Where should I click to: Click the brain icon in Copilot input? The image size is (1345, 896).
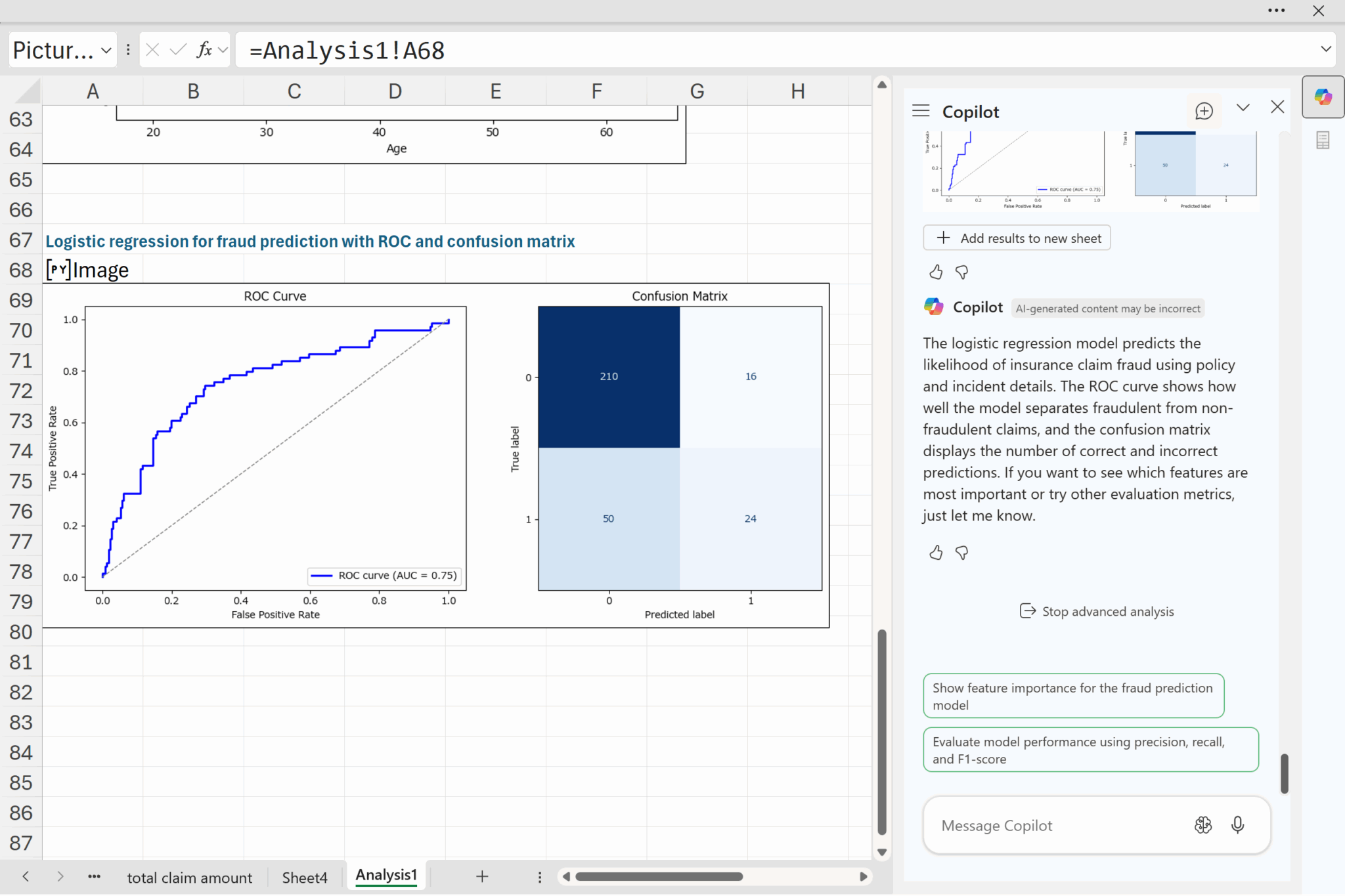pyautogui.click(x=1202, y=824)
